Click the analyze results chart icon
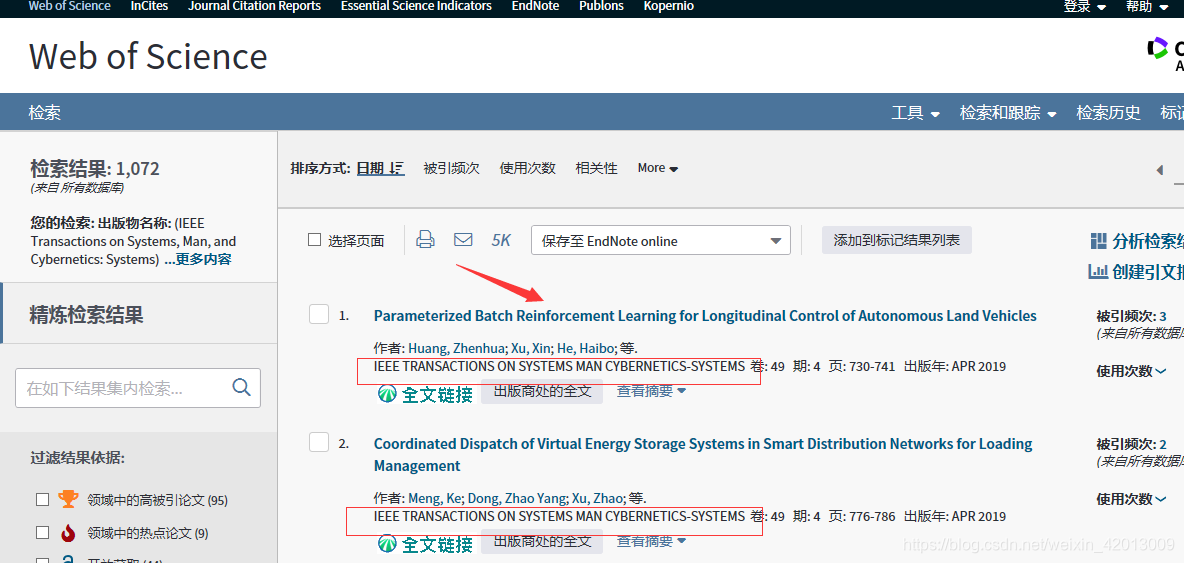This screenshot has height=563, width=1184. (1099, 242)
